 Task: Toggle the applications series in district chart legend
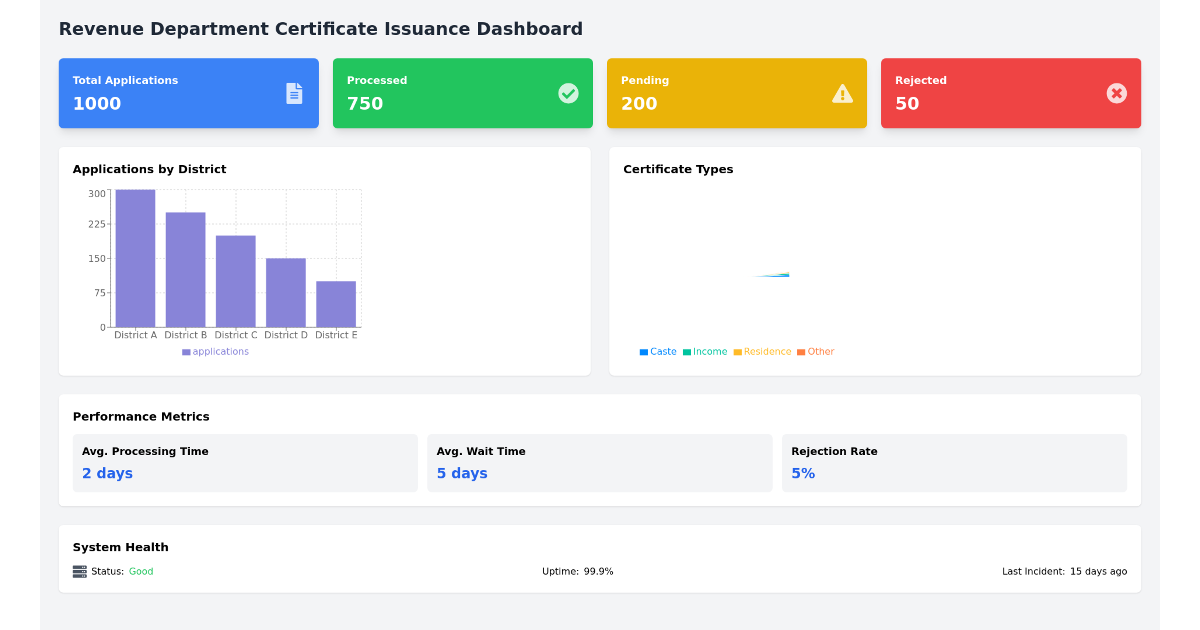[215, 351]
